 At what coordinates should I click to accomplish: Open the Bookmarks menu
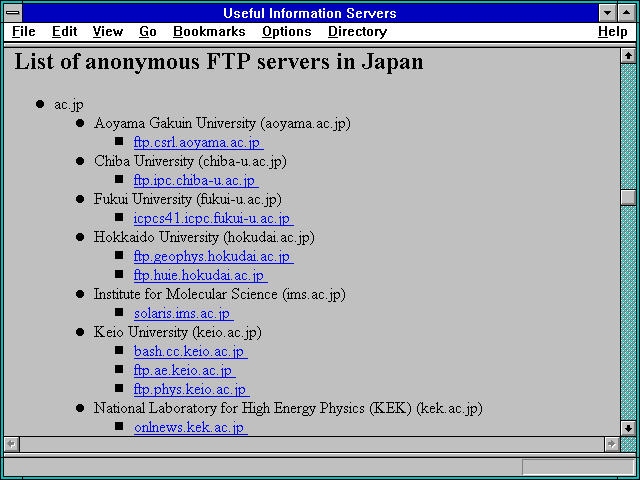click(209, 32)
